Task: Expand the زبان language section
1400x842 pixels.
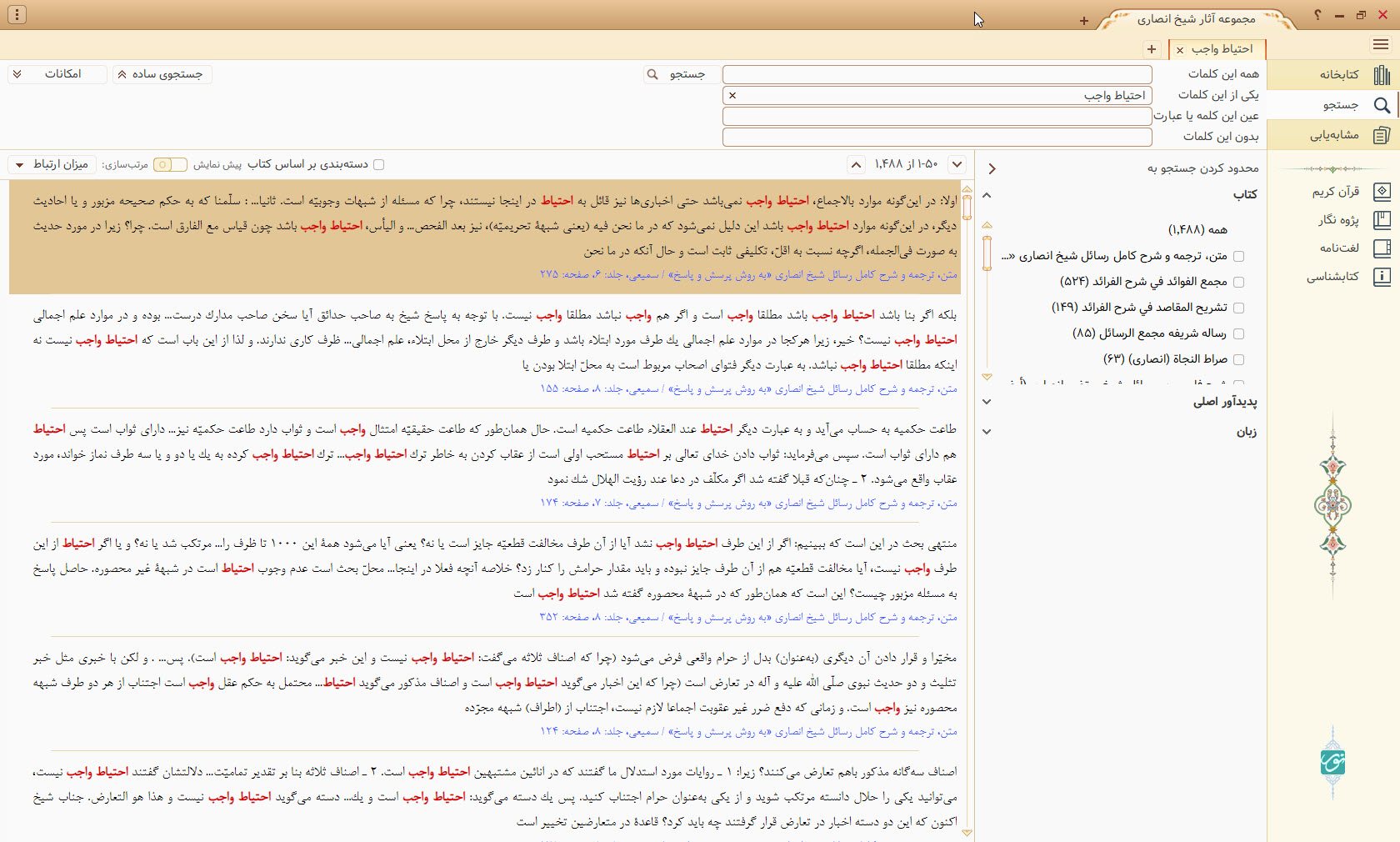Action: click(987, 432)
